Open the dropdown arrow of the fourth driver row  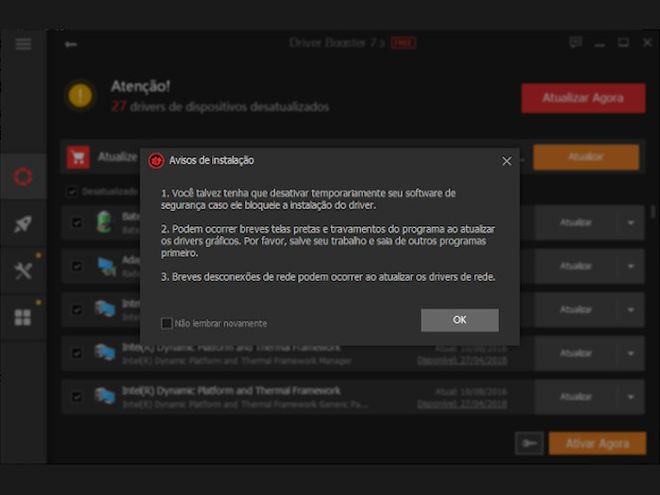click(631, 353)
